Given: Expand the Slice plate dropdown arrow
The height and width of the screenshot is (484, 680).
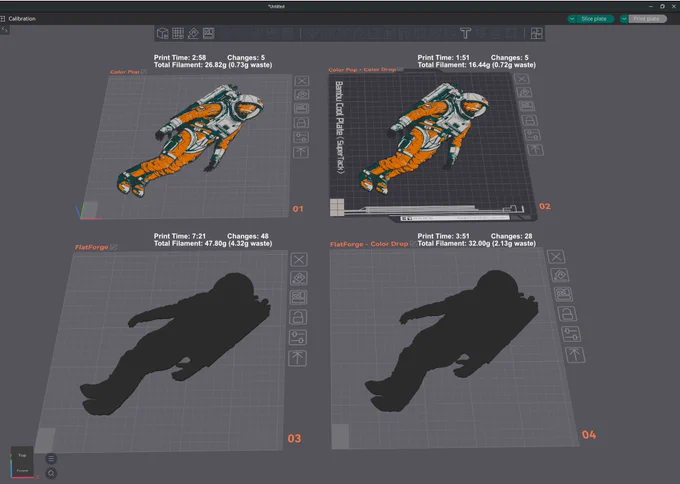Looking at the screenshot, I should [x=572, y=19].
